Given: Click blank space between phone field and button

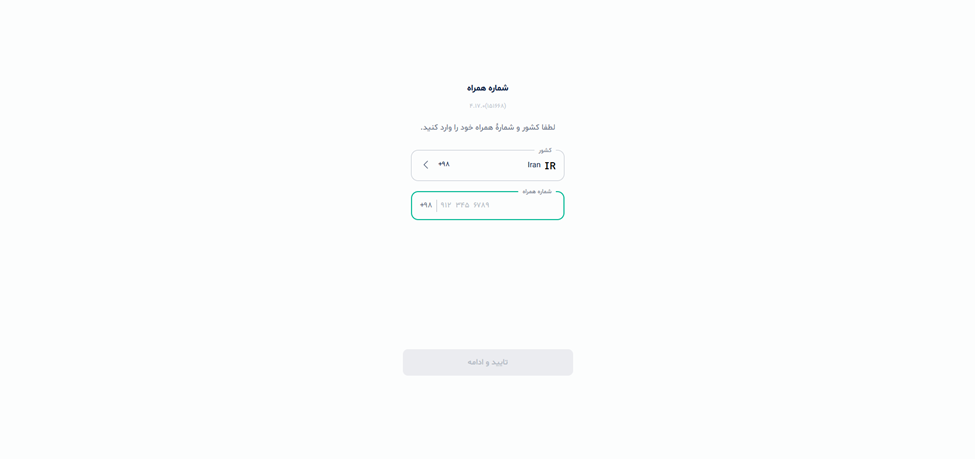Looking at the screenshot, I should click(487, 285).
